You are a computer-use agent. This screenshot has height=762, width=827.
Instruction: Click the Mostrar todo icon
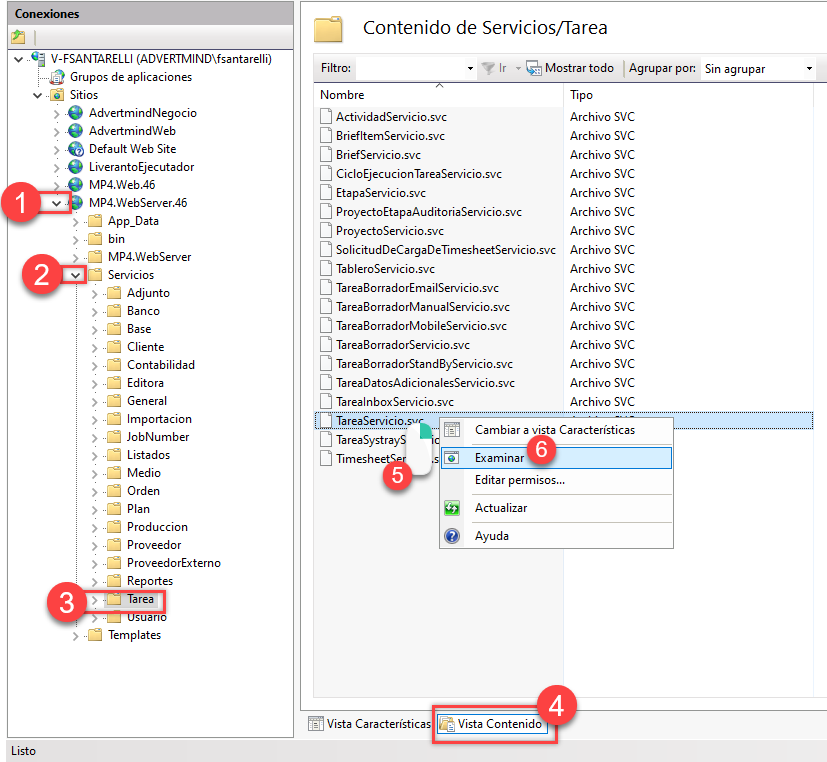pos(534,68)
